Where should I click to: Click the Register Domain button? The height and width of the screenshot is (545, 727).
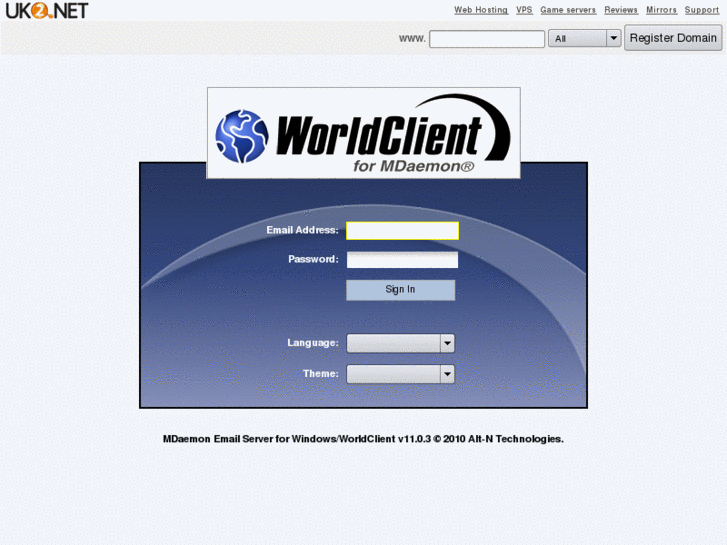pyautogui.click(x=673, y=38)
